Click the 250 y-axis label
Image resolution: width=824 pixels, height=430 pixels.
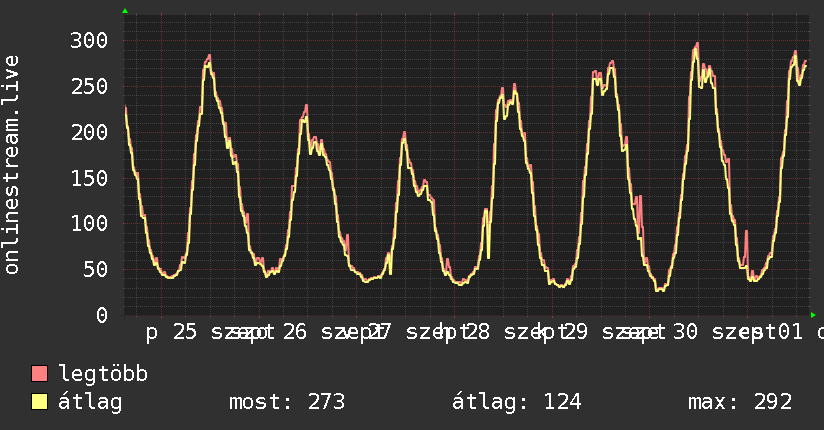tap(89, 86)
